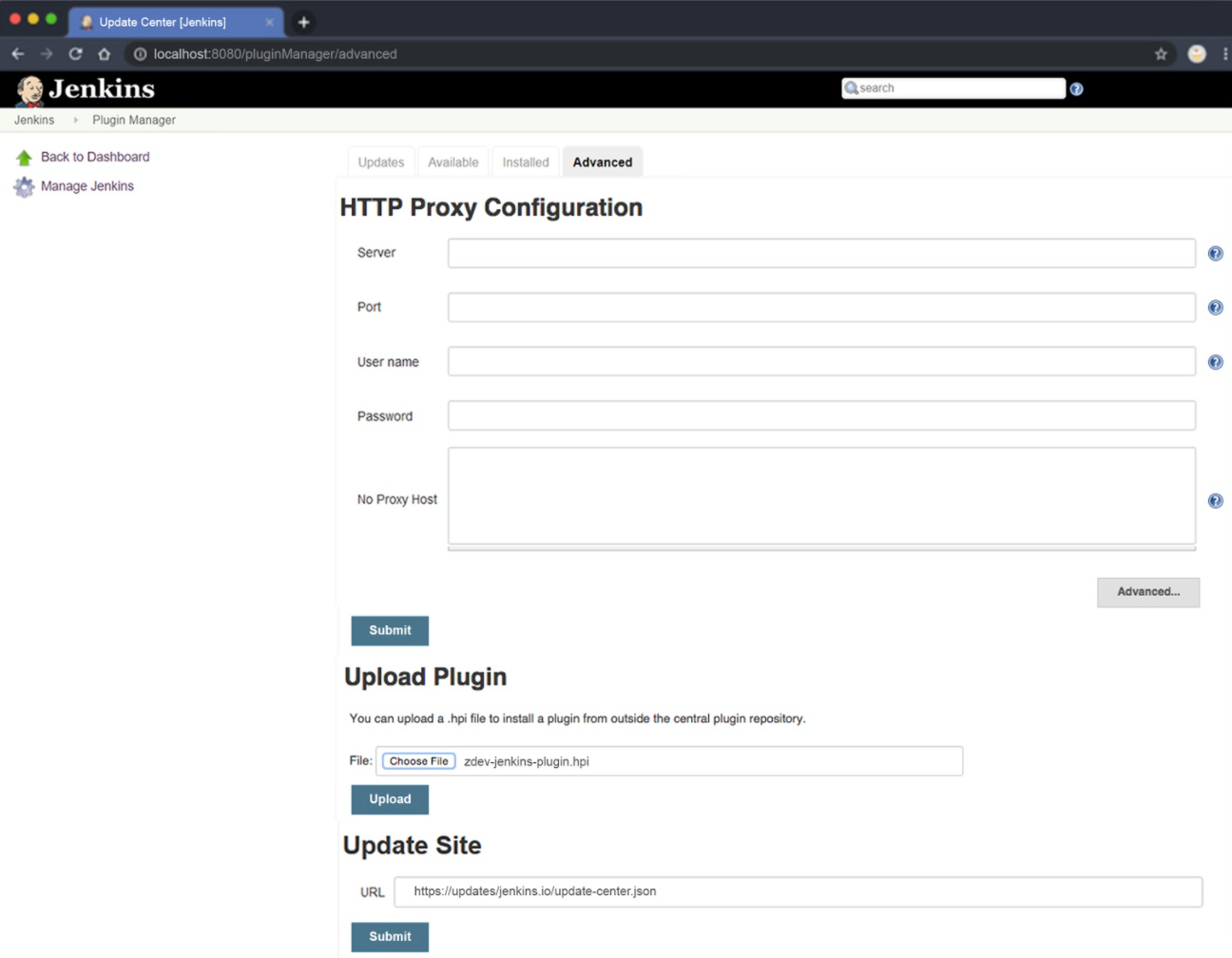Click the browser home icon
Image resolution: width=1232 pixels, height=958 pixels.
pyautogui.click(x=104, y=54)
